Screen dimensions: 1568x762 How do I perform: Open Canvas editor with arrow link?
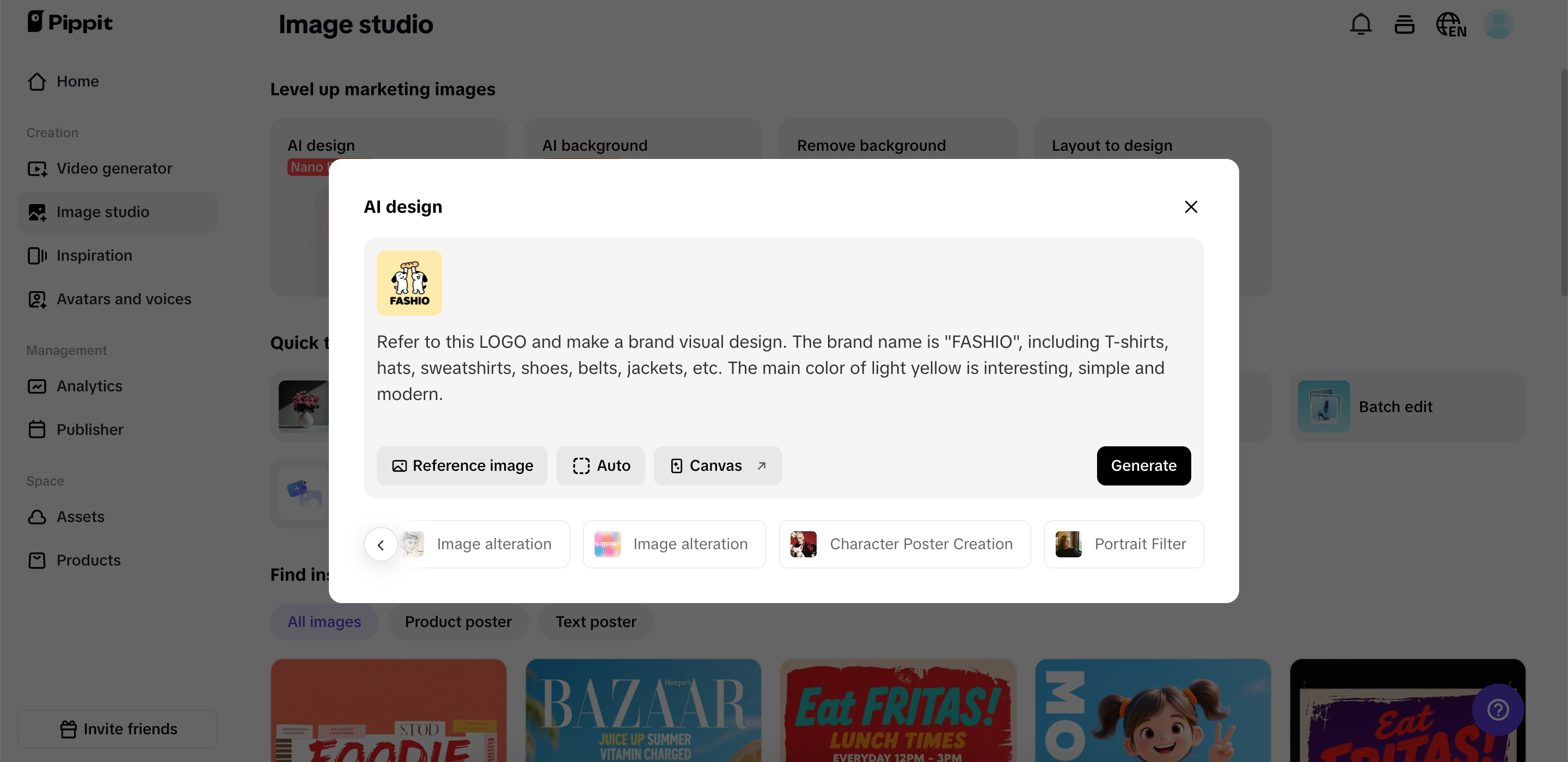tap(718, 465)
